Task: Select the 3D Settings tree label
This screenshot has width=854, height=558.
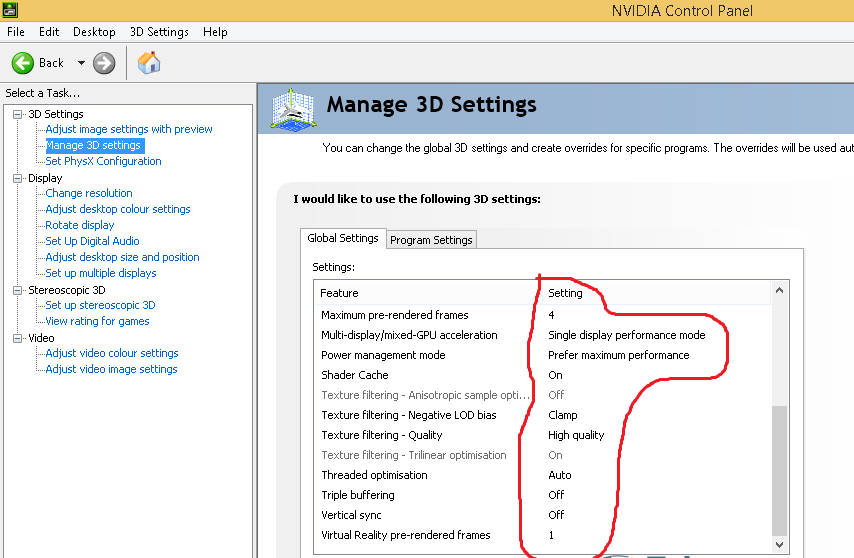Action: coord(56,114)
